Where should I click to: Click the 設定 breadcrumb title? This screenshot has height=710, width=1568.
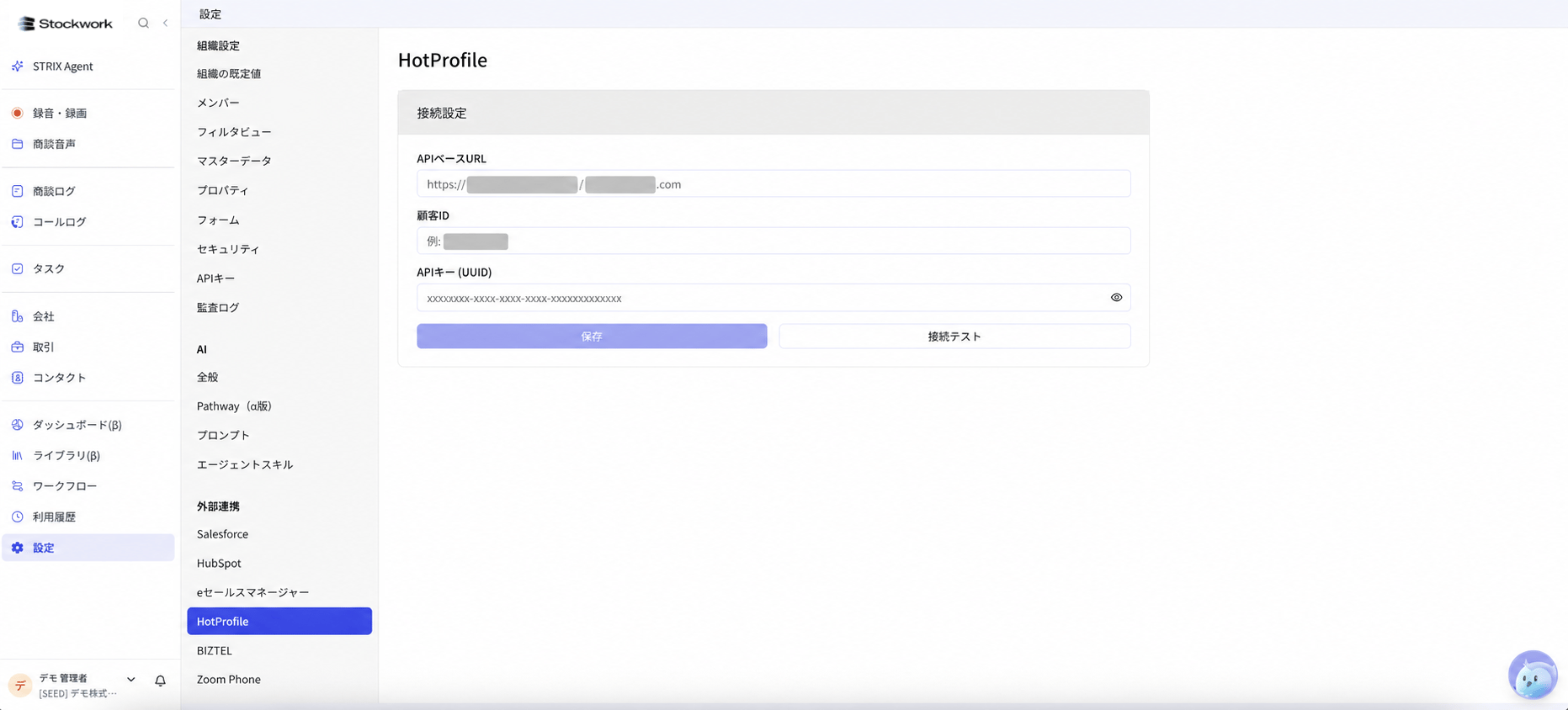[210, 14]
